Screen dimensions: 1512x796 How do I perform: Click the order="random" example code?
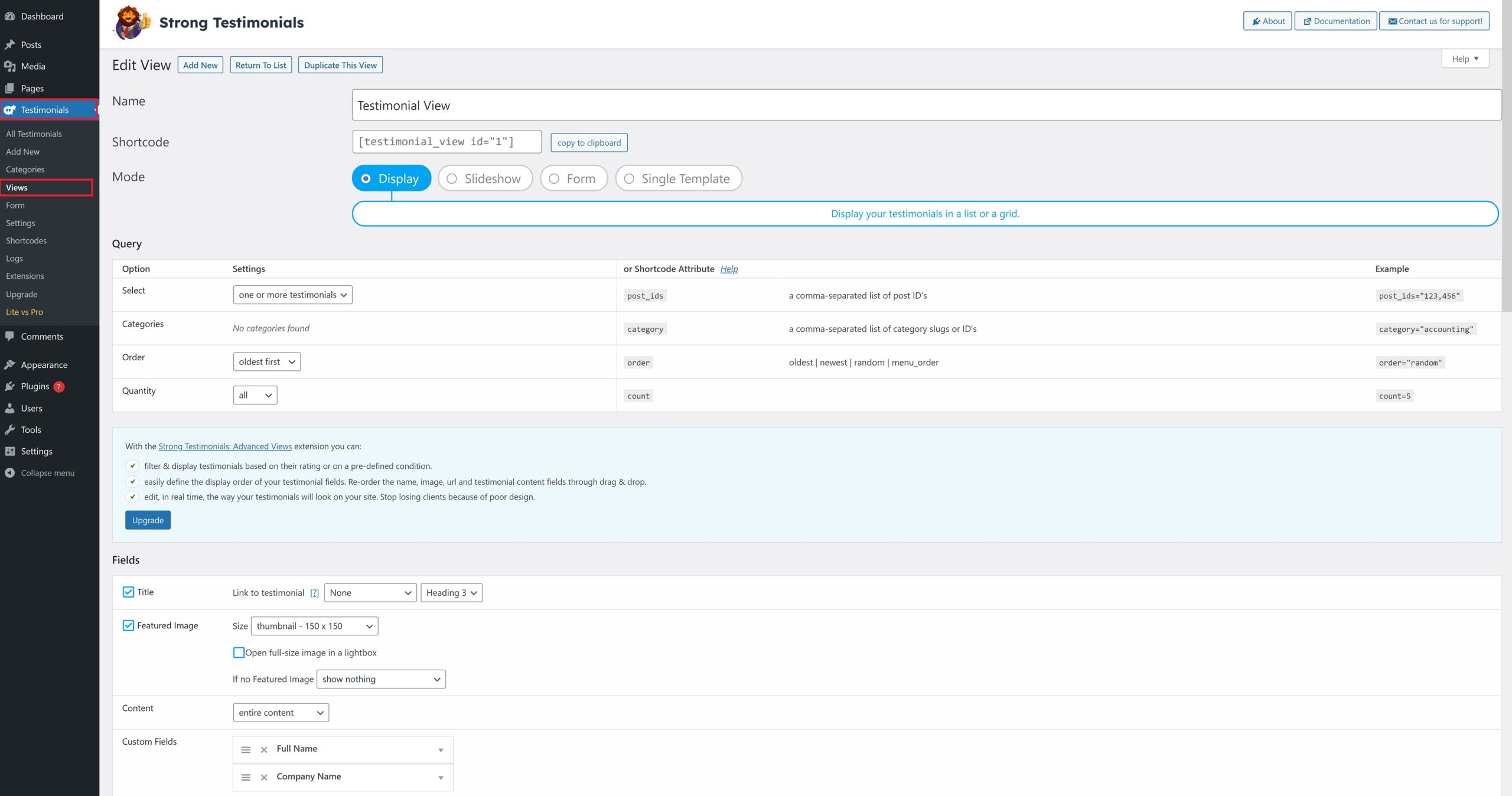(x=1410, y=363)
